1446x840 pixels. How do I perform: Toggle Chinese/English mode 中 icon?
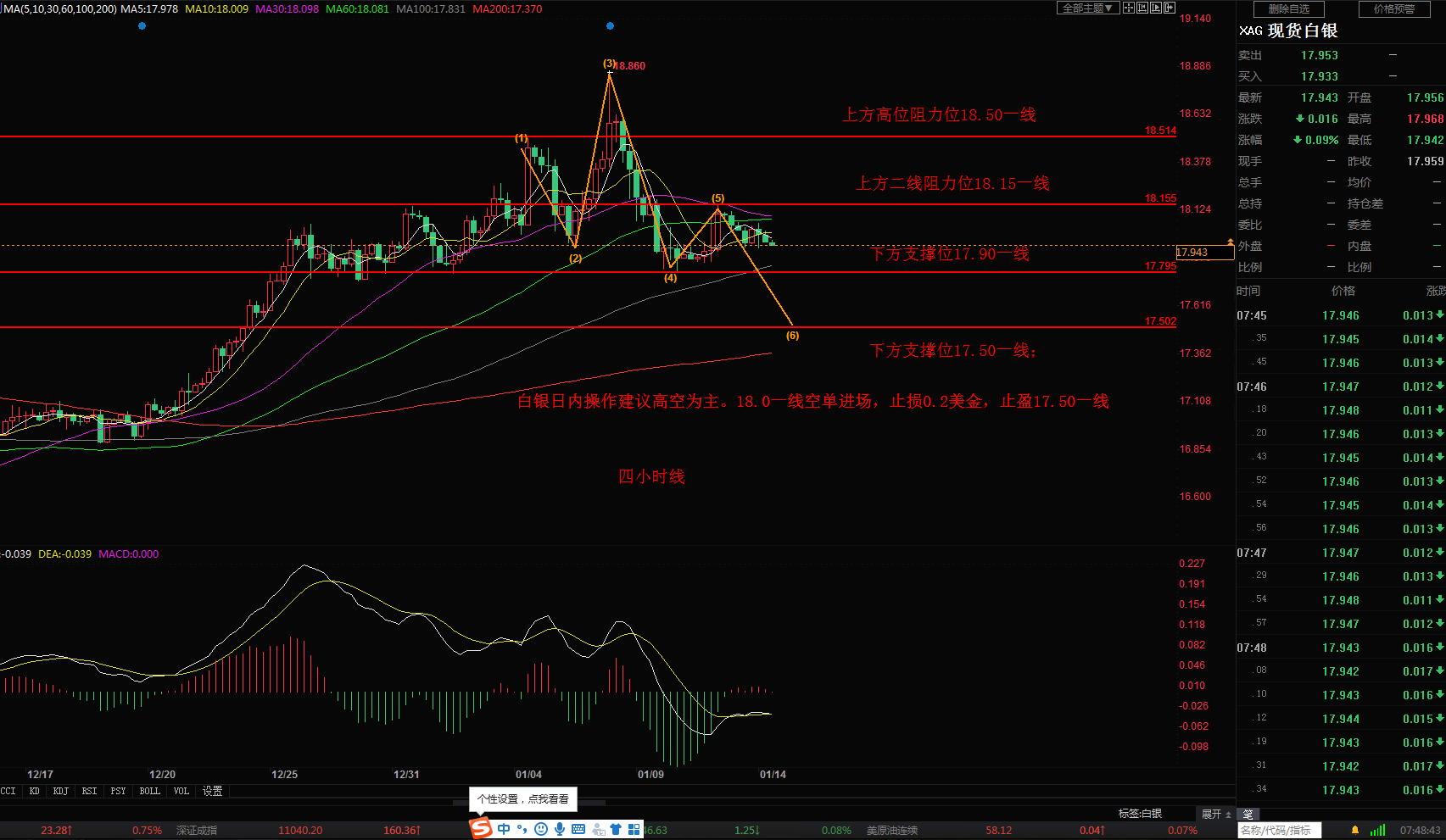[504, 829]
